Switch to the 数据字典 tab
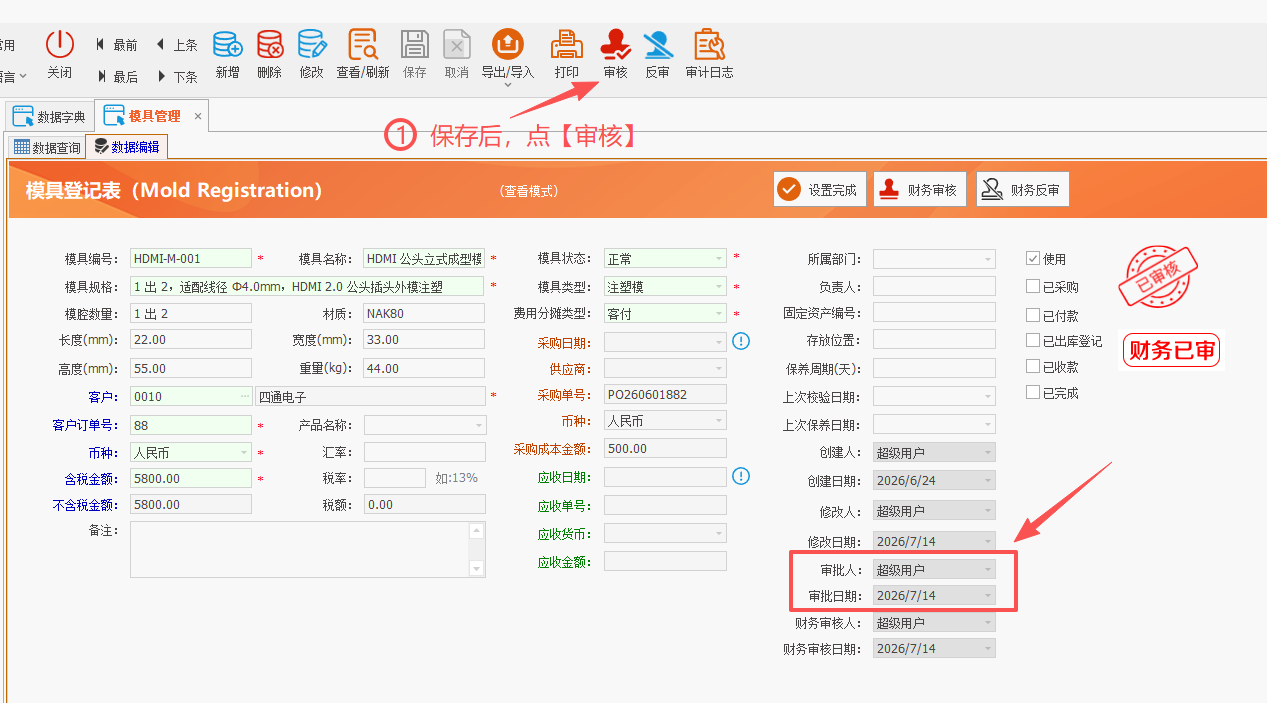The width and height of the screenshot is (1267, 703). 50,117
